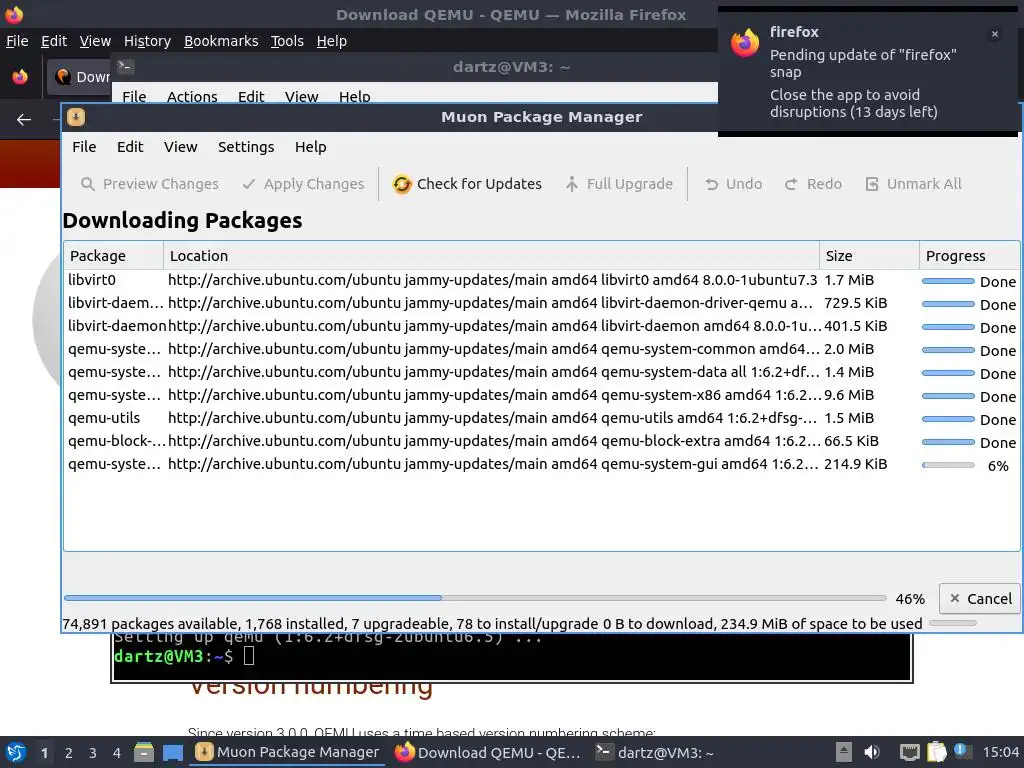Open the file manager from the taskbar

click(144, 752)
